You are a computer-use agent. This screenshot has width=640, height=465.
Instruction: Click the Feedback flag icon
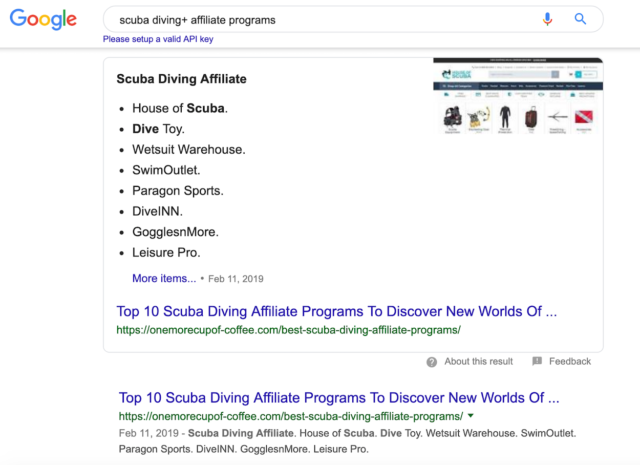click(x=537, y=361)
